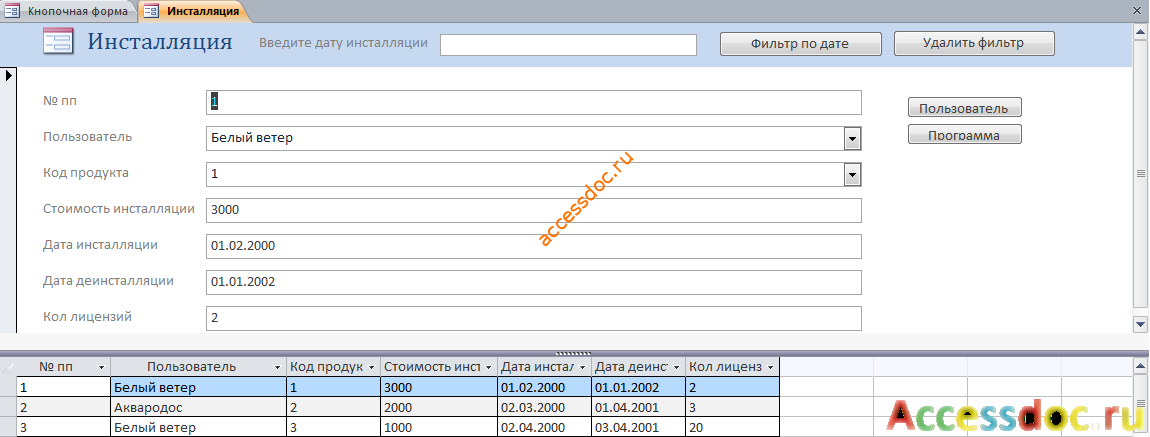Viewport: 1150px width, 437px height.
Task: Click the 03.04.2001 date cell
Action: [639, 427]
